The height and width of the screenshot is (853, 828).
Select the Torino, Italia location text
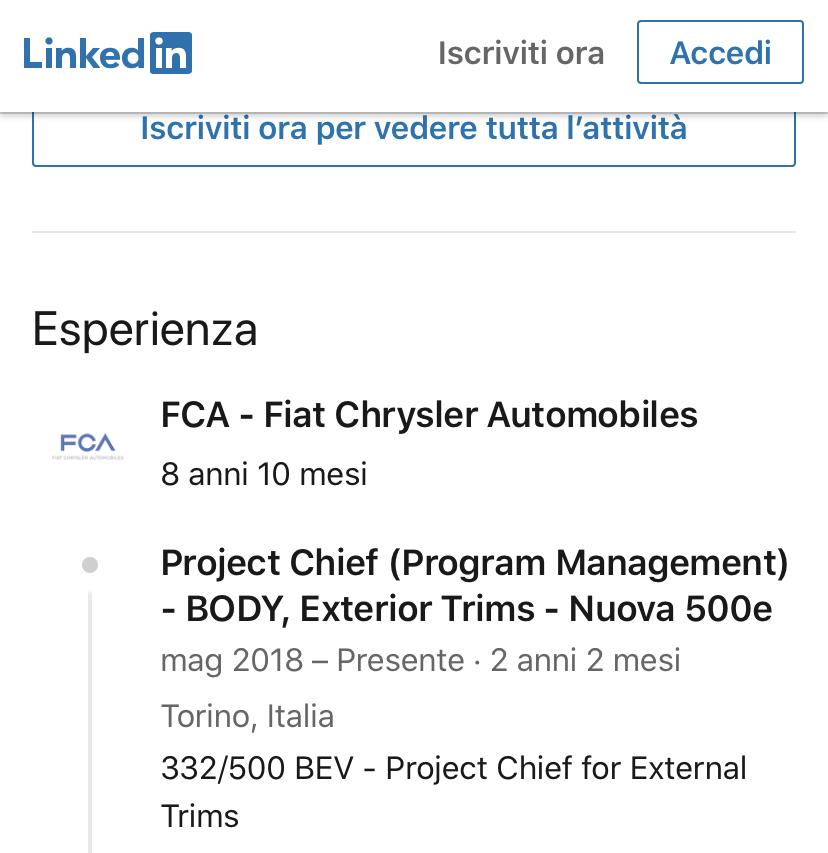pos(248,716)
